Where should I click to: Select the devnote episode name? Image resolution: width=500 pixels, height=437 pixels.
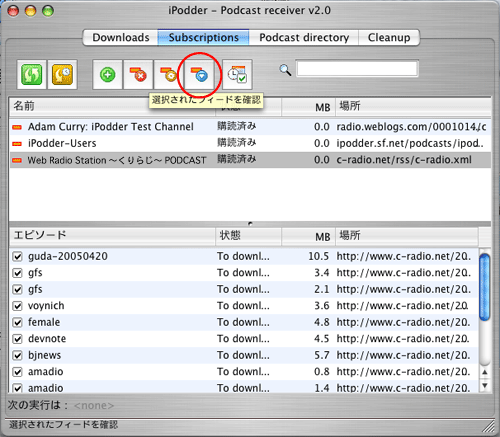pos(47,339)
